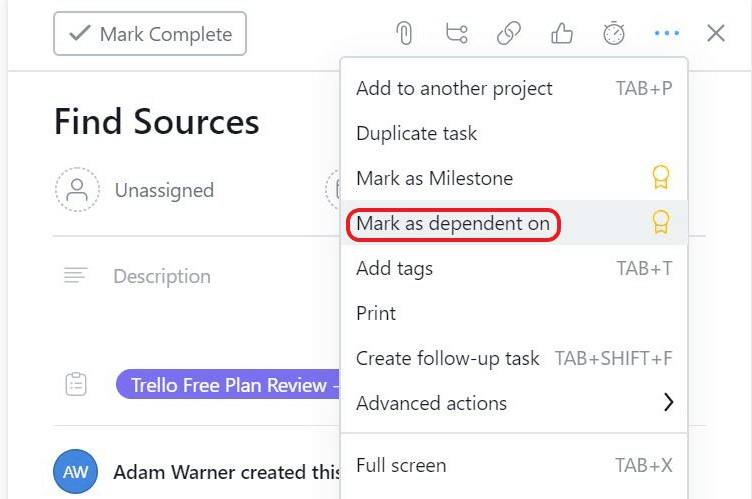The height and width of the screenshot is (499, 752).
Task: Click the three-dot more actions icon
Action: click(x=666, y=34)
